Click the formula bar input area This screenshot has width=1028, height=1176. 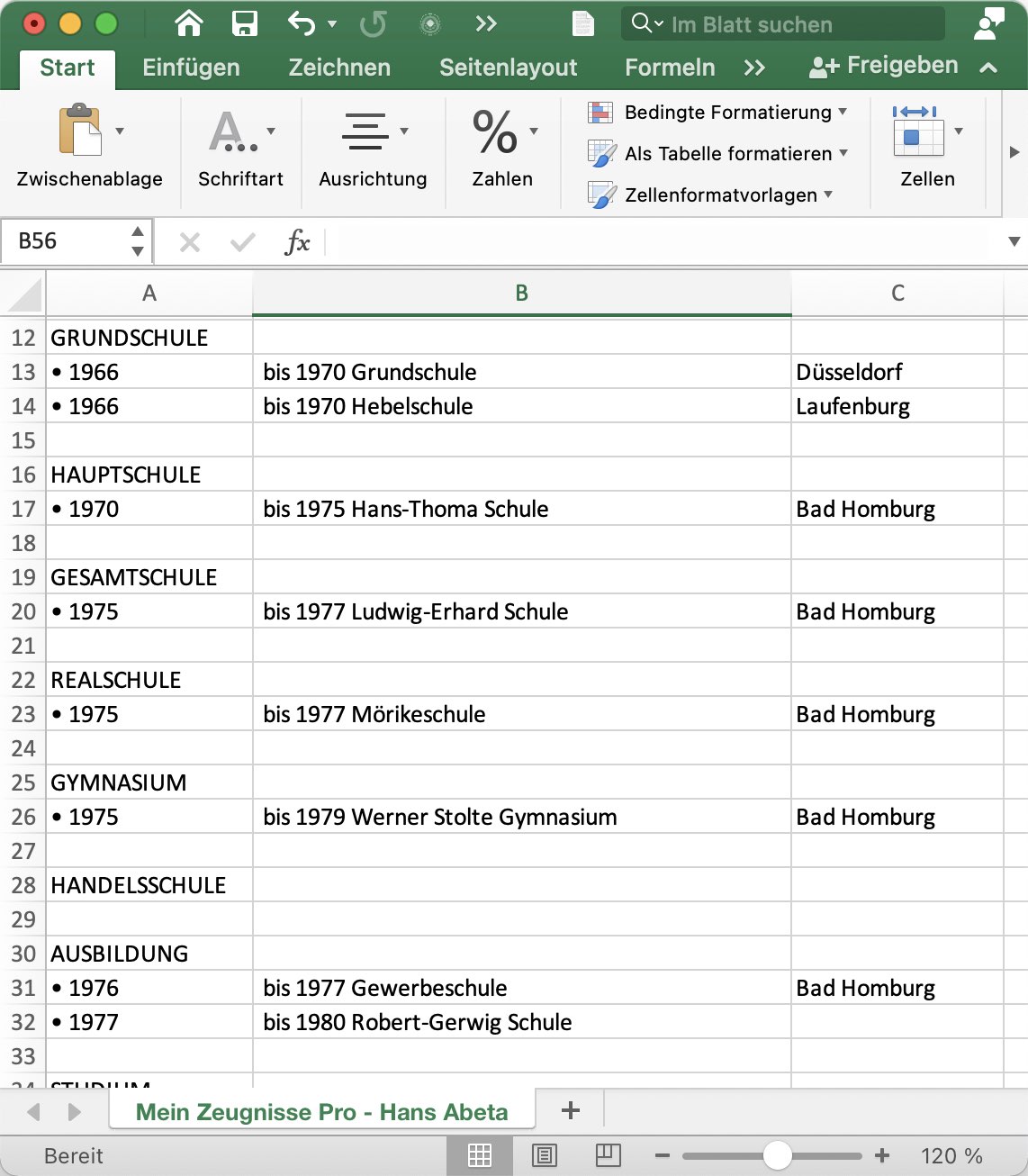[x=662, y=241]
